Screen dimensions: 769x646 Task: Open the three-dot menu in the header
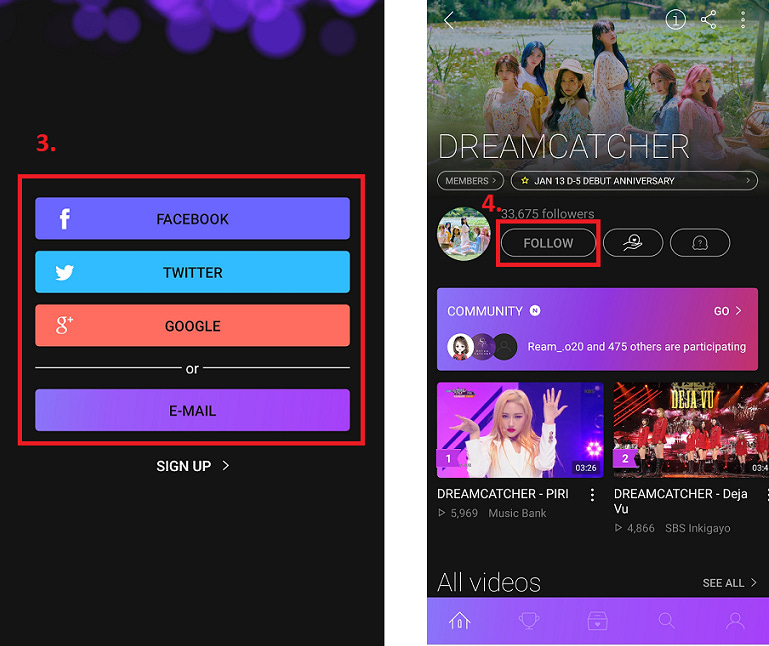743,20
